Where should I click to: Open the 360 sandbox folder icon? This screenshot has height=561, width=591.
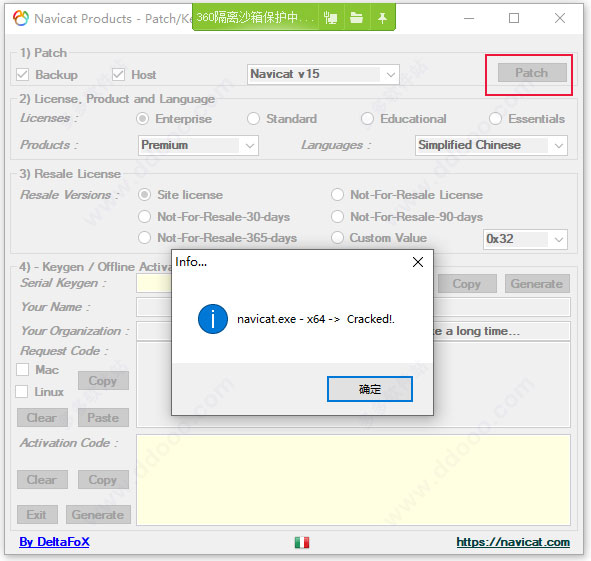click(356, 17)
